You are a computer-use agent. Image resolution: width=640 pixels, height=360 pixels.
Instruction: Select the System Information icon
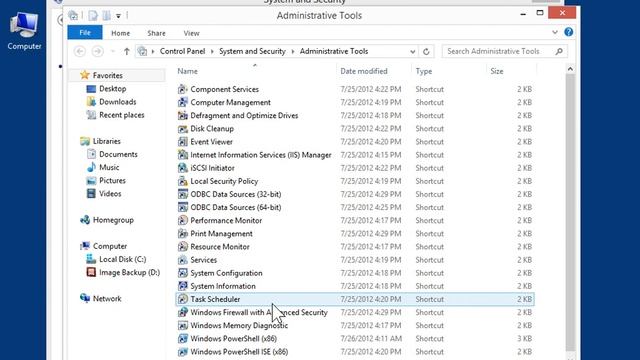coord(182,286)
